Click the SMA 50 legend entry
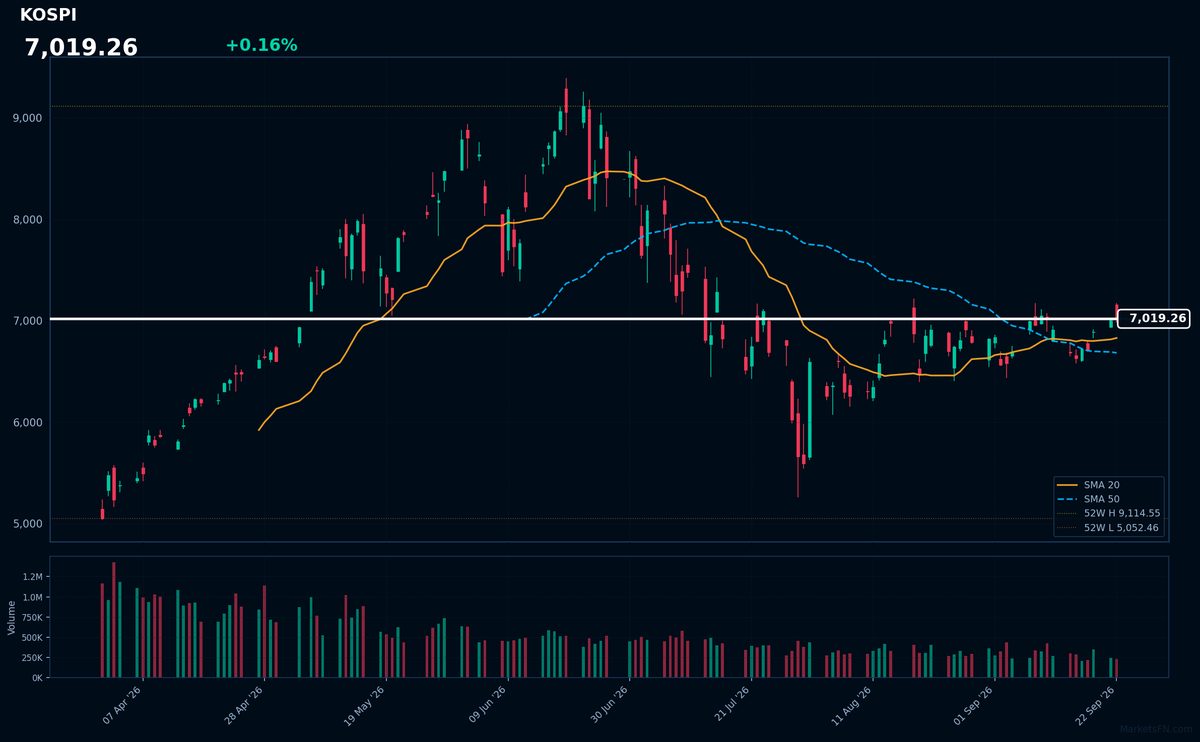 (x=1108, y=499)
